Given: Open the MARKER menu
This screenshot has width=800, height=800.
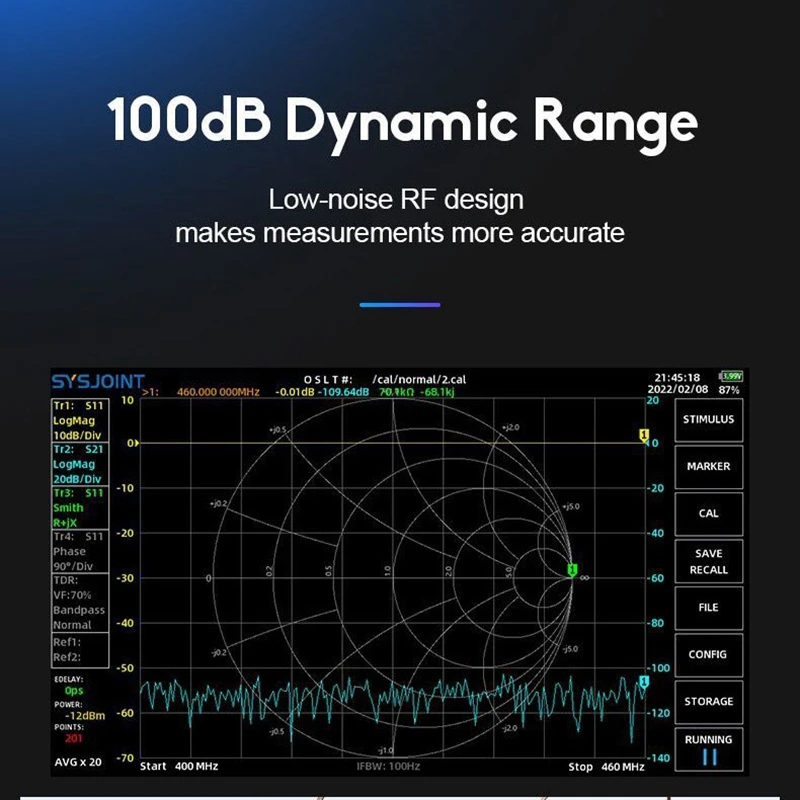Looking at the screenshot, I should [709, 467].
